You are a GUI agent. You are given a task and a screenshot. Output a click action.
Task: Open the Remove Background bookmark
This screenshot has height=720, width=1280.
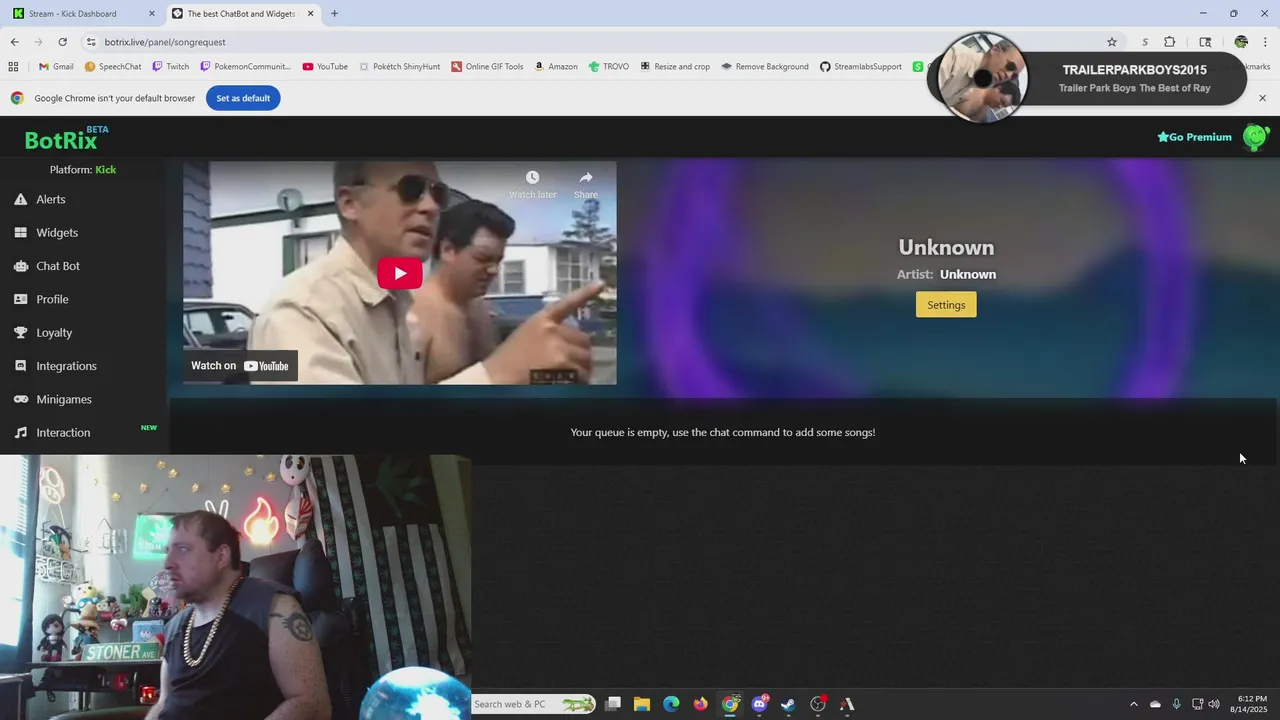point(765,67)
